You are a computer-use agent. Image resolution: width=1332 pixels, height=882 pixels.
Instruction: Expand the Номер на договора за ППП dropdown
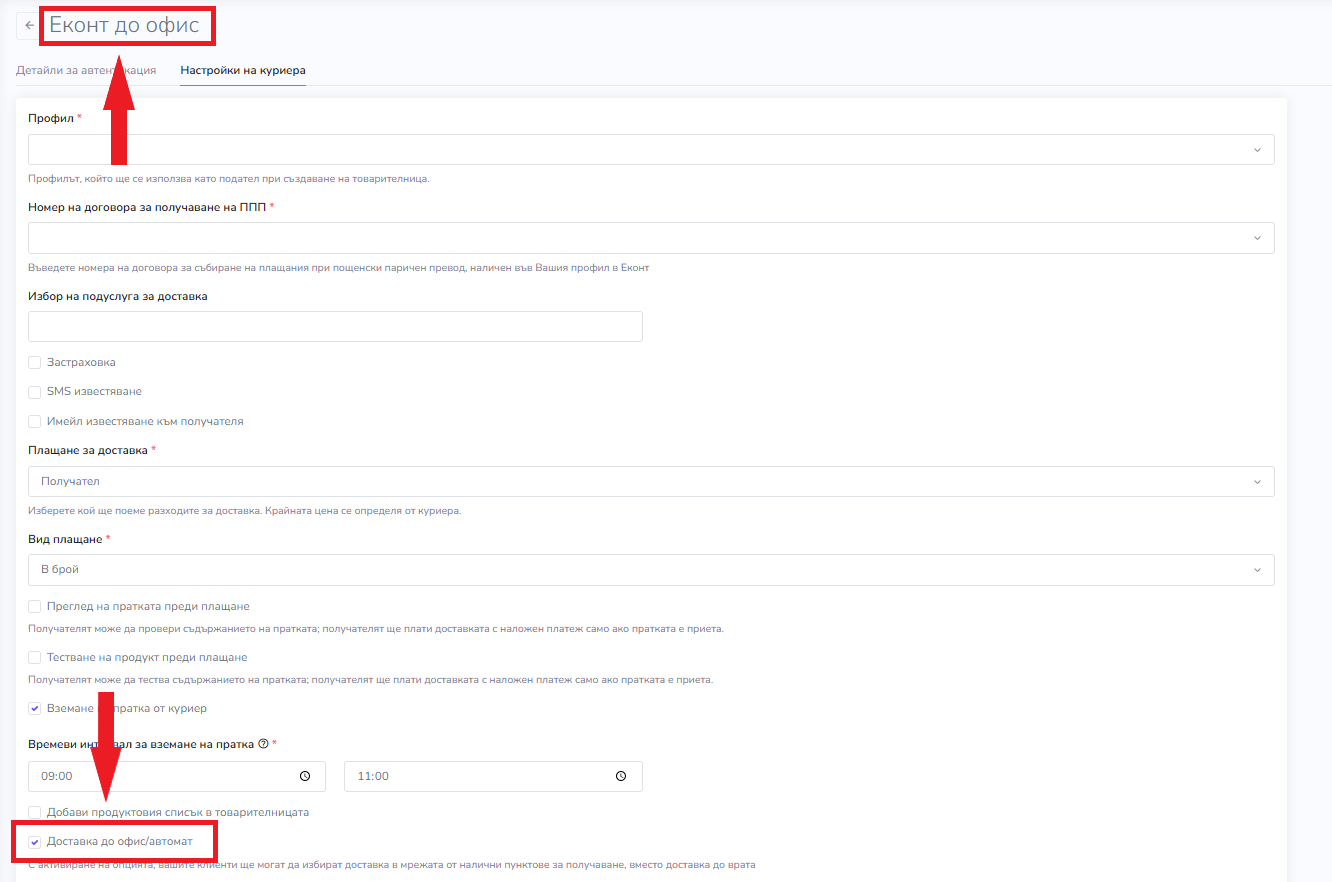tap(651, 238)
